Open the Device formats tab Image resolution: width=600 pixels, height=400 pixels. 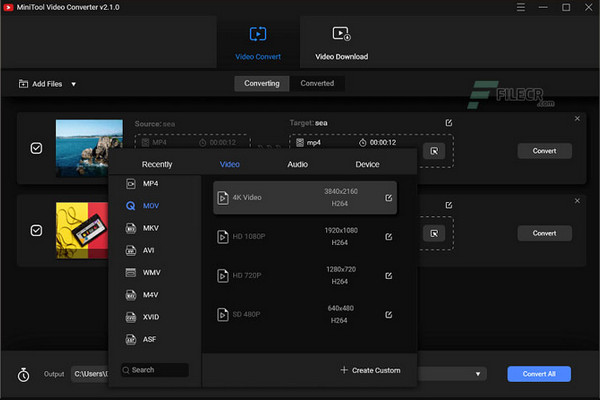(367, 164)
